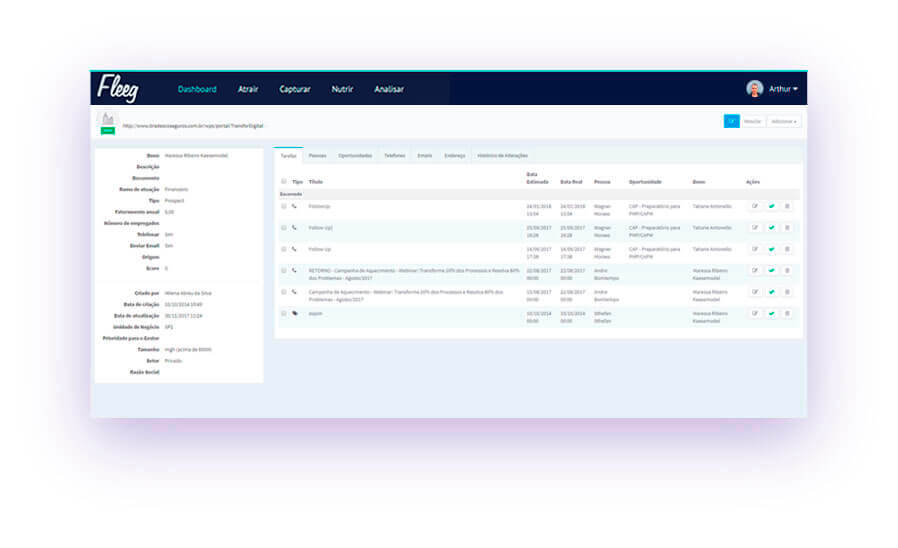Screen dimensions: 898x548
Task: Toggle the select-all tasks checkbox in header
Action: [283, 182]
